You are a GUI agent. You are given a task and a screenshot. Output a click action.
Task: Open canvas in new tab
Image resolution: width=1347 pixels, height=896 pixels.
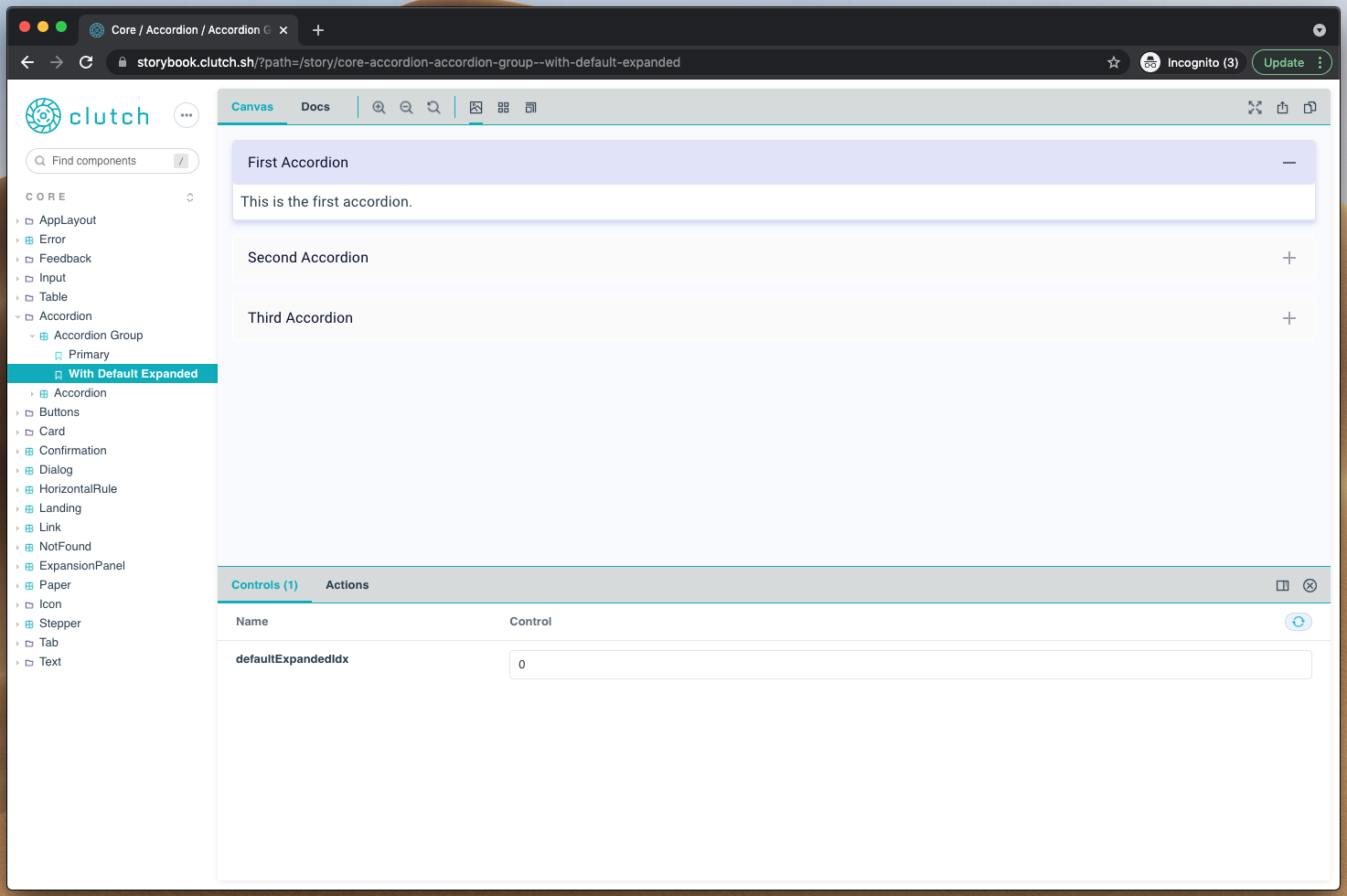[1282, 107]
